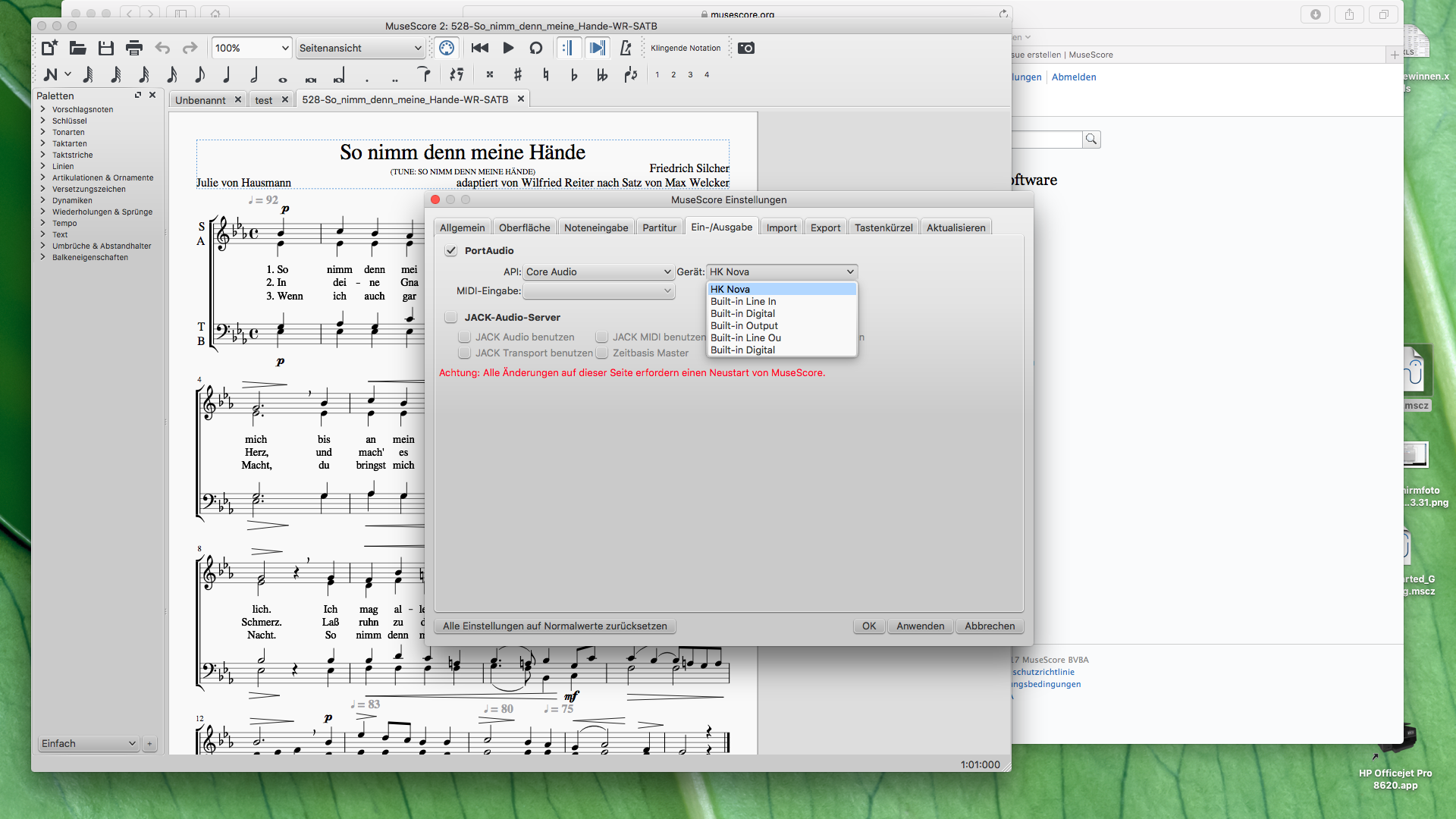Screen dimensions: 1456x819
Task: Toggle loop playback
Action: (536, 48)
